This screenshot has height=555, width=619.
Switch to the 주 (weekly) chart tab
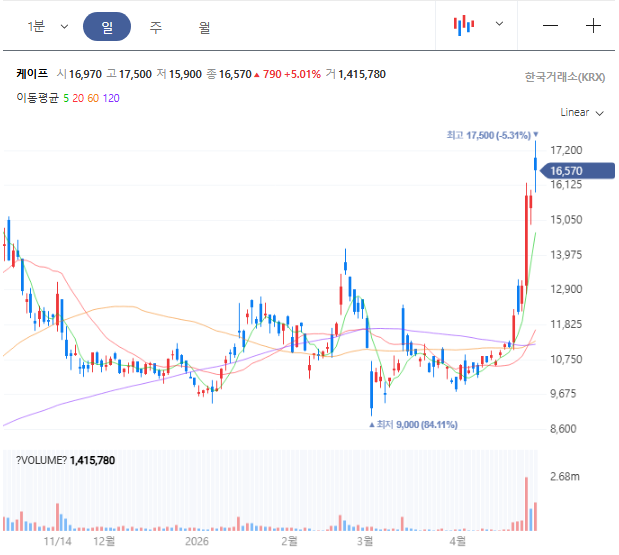click(156, 27)
